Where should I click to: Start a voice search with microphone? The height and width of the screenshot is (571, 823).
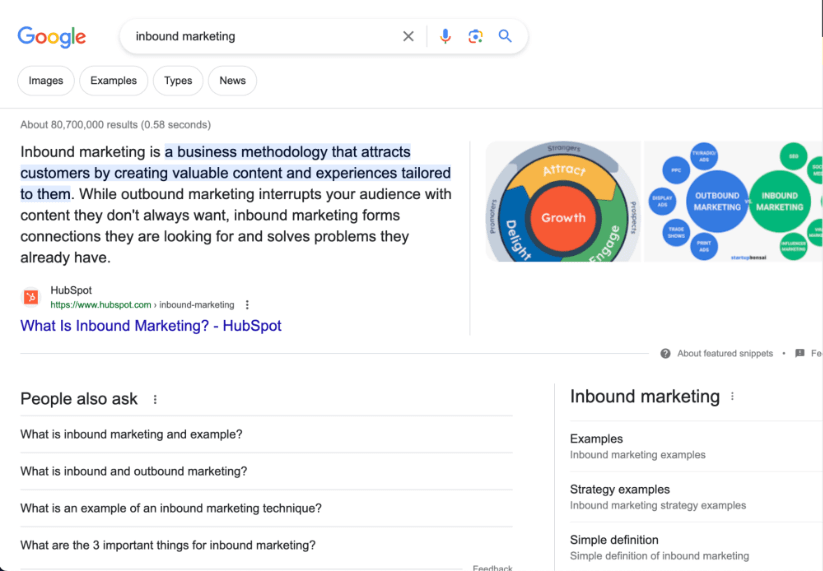[x=445, y=37]
